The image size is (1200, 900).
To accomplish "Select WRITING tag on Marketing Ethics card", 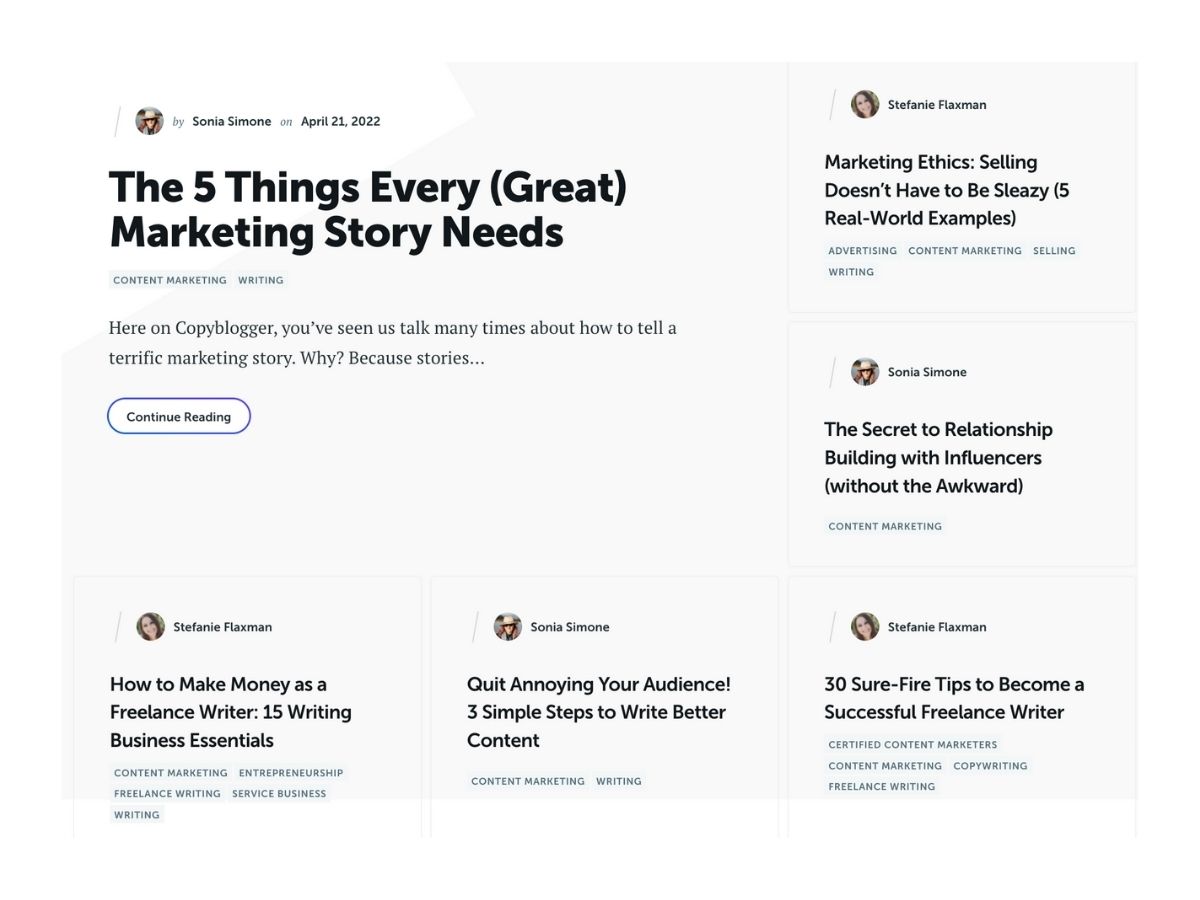I will point(851,272).
